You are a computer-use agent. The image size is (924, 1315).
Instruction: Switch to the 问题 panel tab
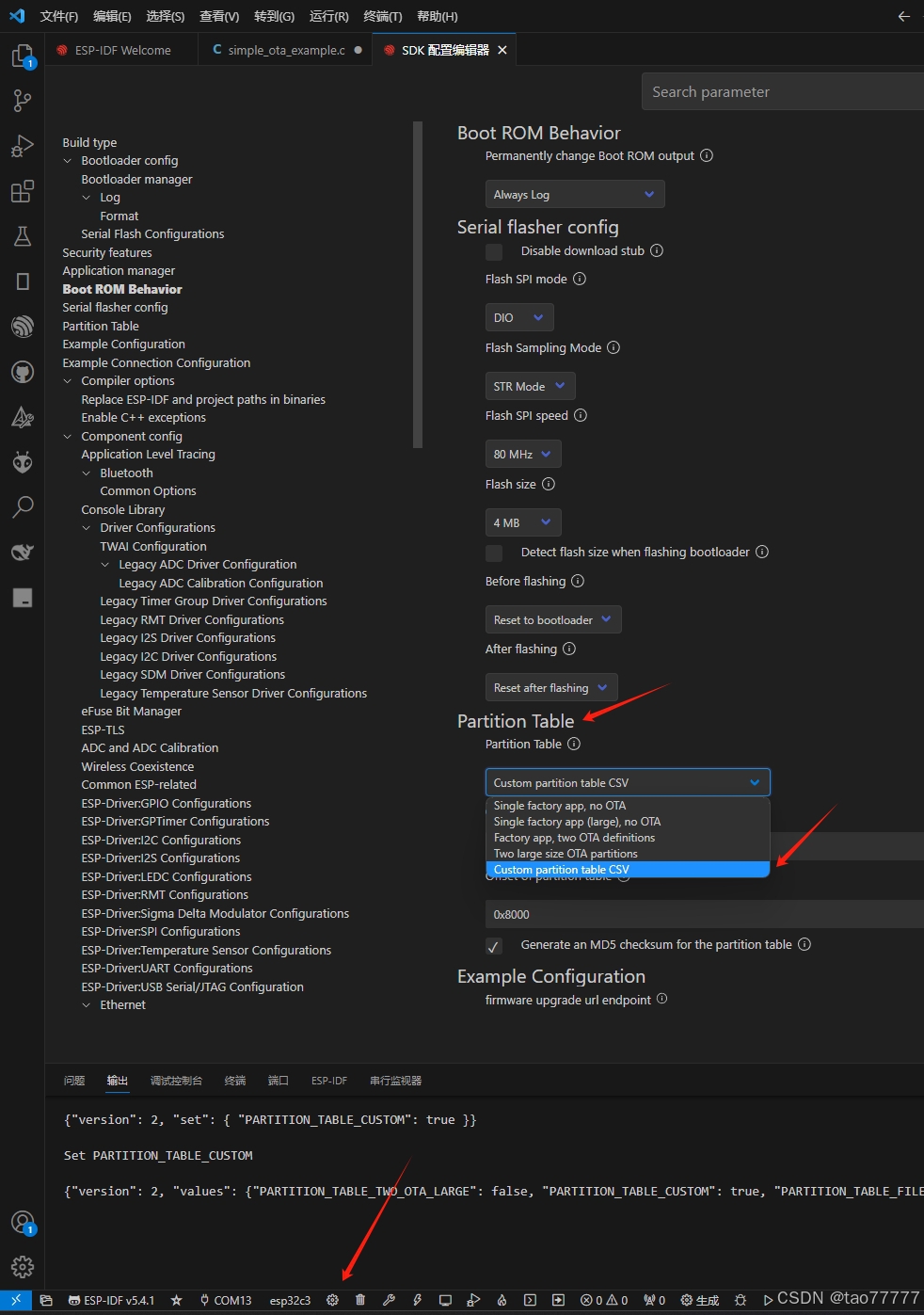point(74,1081)
